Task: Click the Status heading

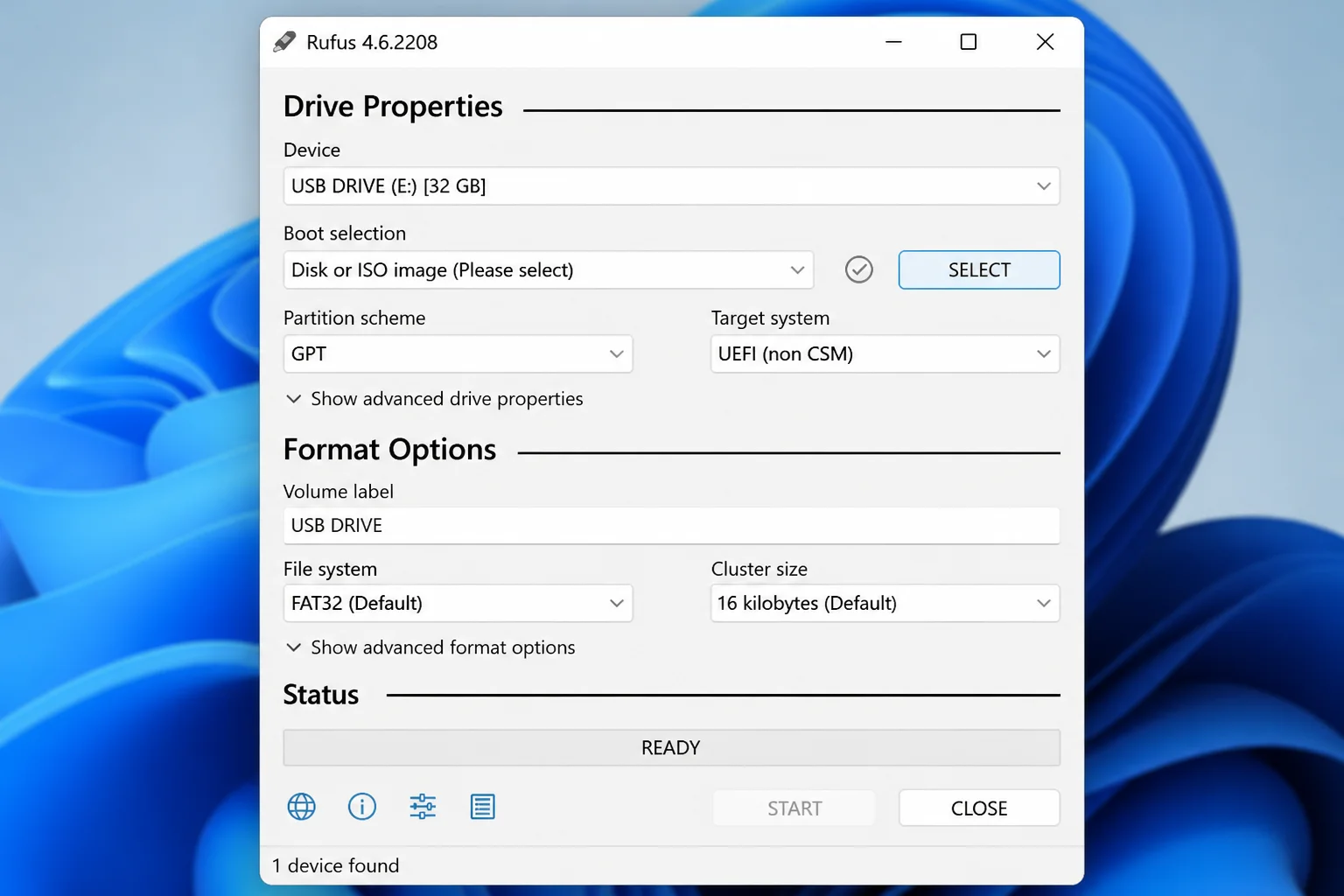Action: click(x=321, y=695)
